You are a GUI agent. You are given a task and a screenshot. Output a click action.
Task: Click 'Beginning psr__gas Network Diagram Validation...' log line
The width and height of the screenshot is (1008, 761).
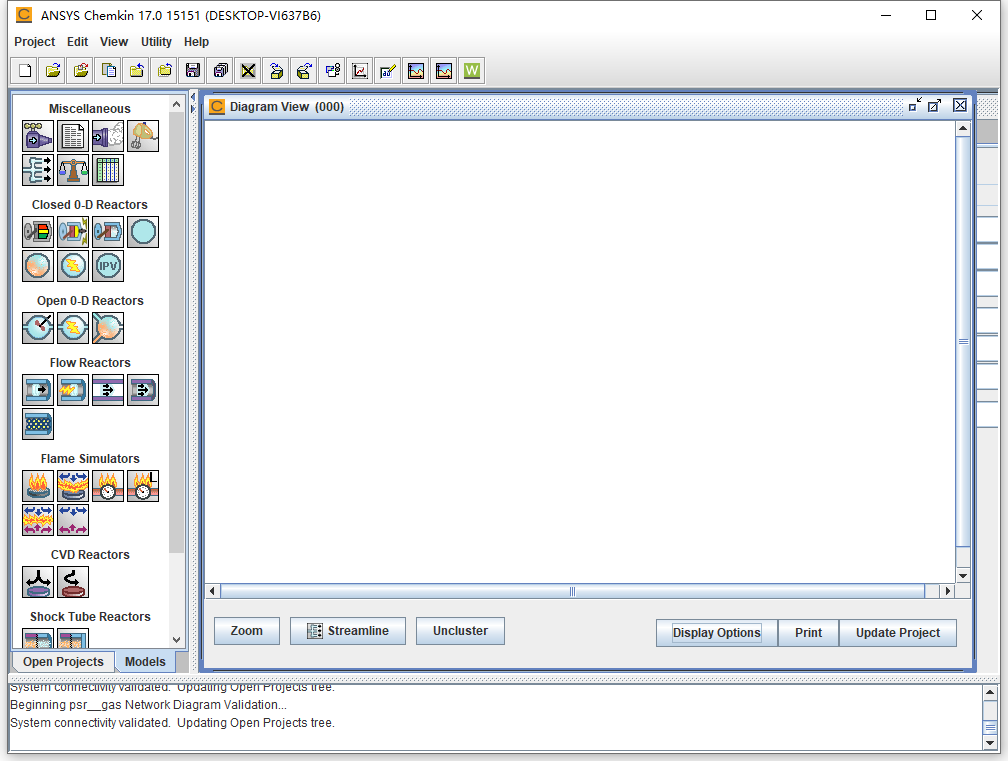point(148,704)
